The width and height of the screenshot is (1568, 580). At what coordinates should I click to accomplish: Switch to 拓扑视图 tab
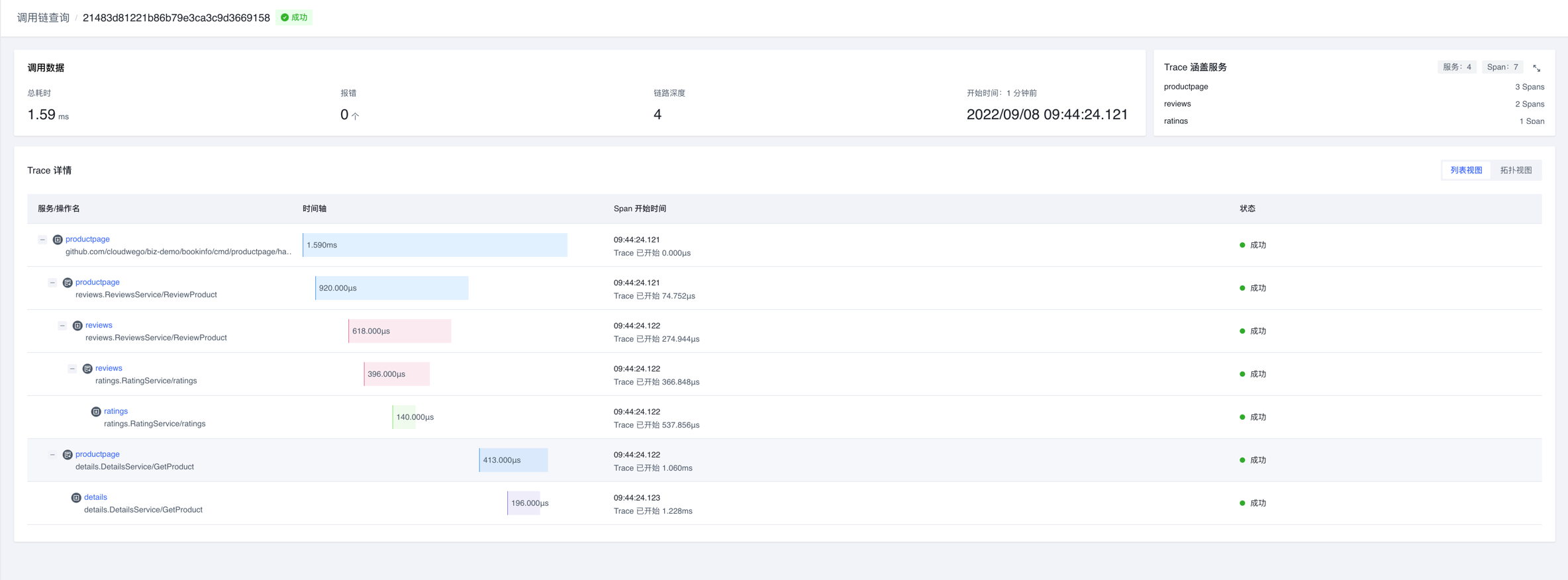(1516, 170)
